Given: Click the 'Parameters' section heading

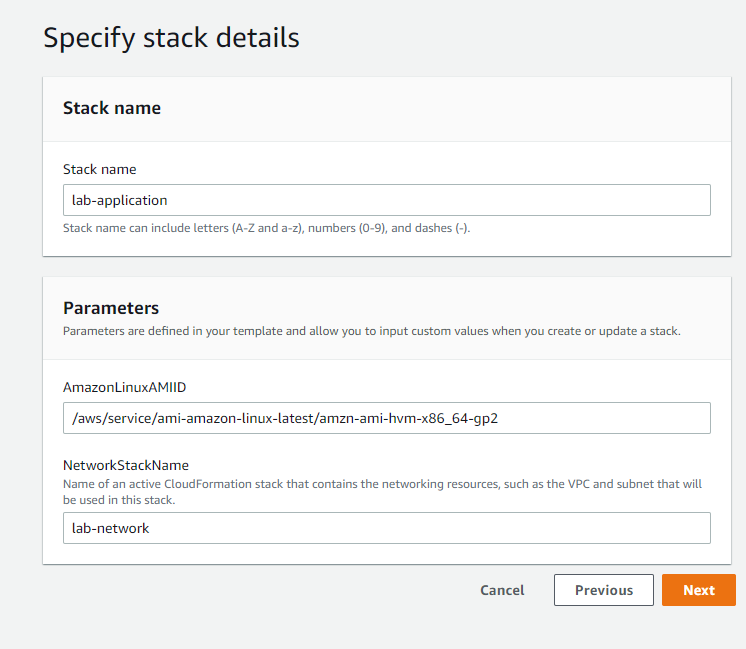Looking at the screenshot, I should tap(111, 308).
